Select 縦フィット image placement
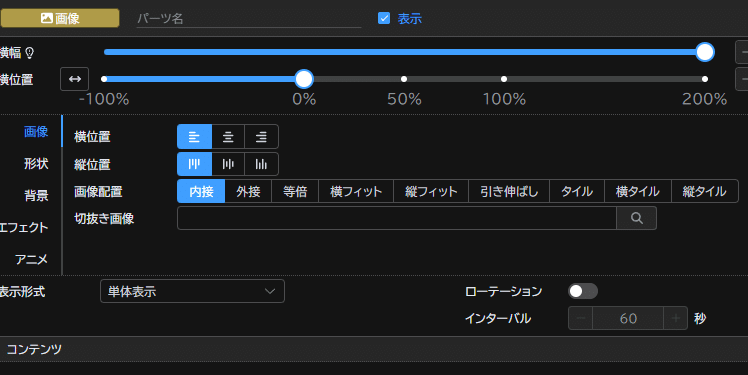Image resolution: width=748 pixels, height=375 pixels. (431, 191)
